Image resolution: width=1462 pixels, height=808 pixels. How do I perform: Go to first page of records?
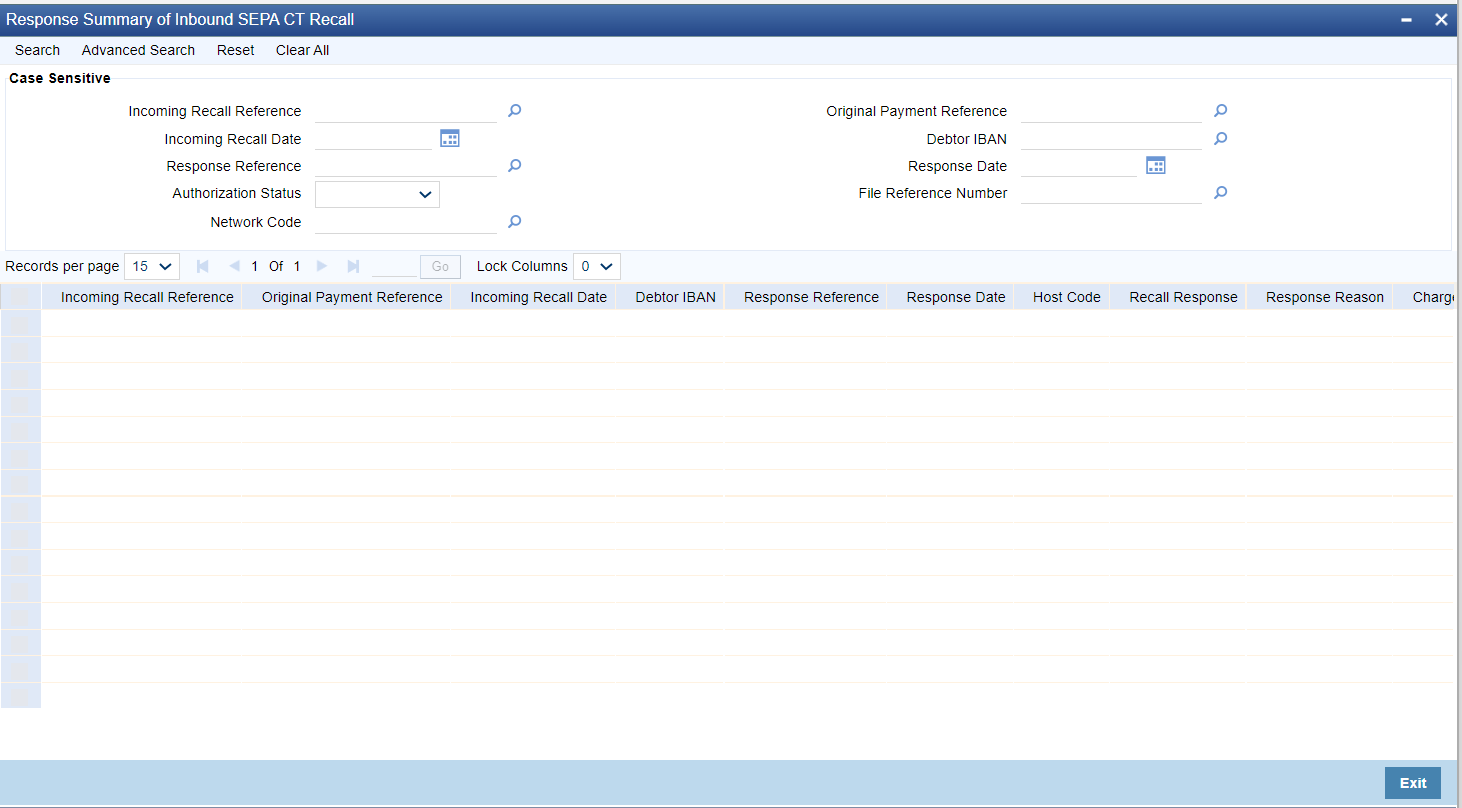click(x=203, y=266)
